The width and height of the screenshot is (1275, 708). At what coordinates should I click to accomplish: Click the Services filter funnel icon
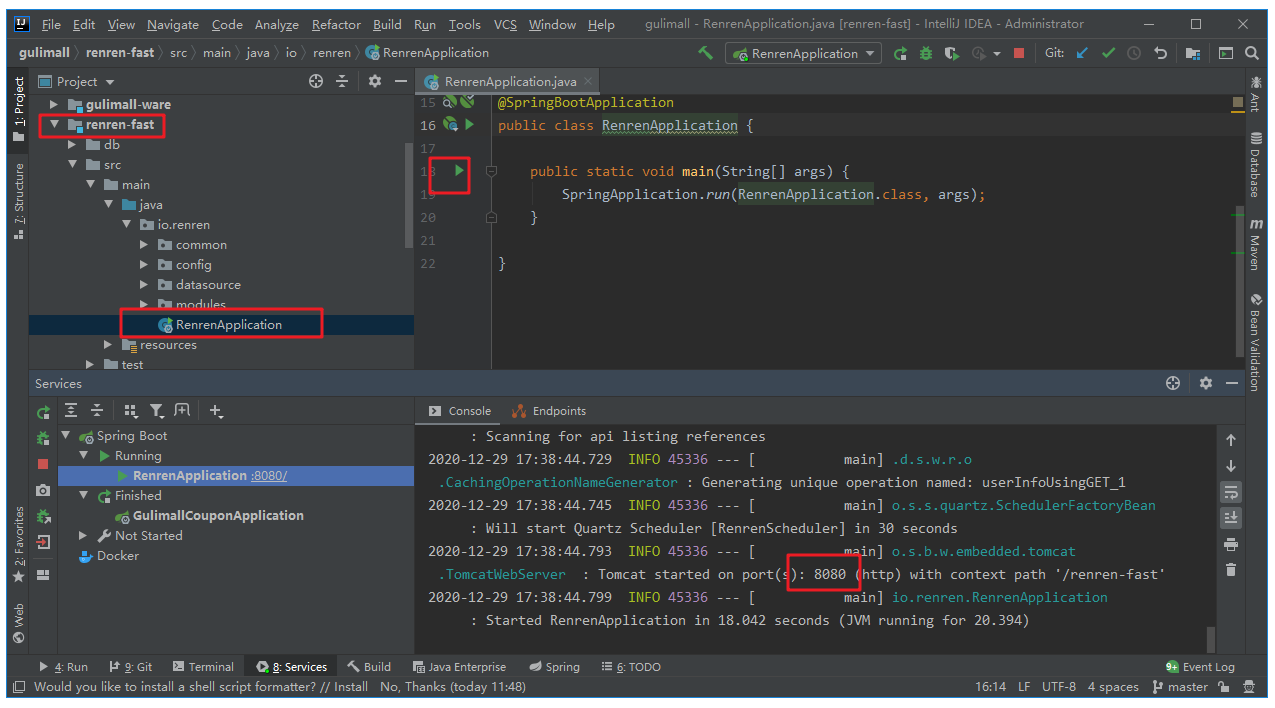point(157,410)
